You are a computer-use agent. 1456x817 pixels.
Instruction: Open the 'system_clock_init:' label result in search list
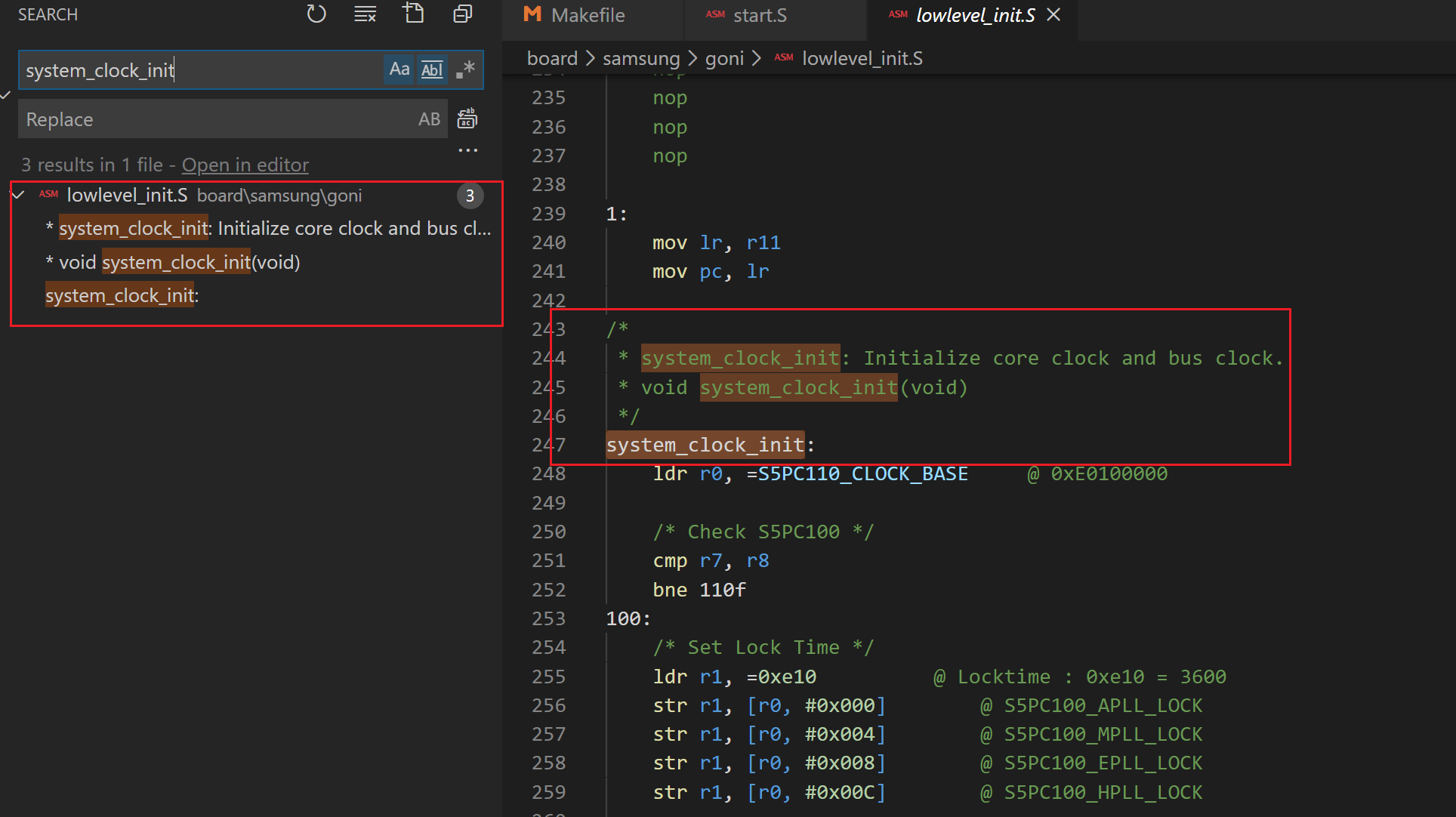tap(122, 295)
